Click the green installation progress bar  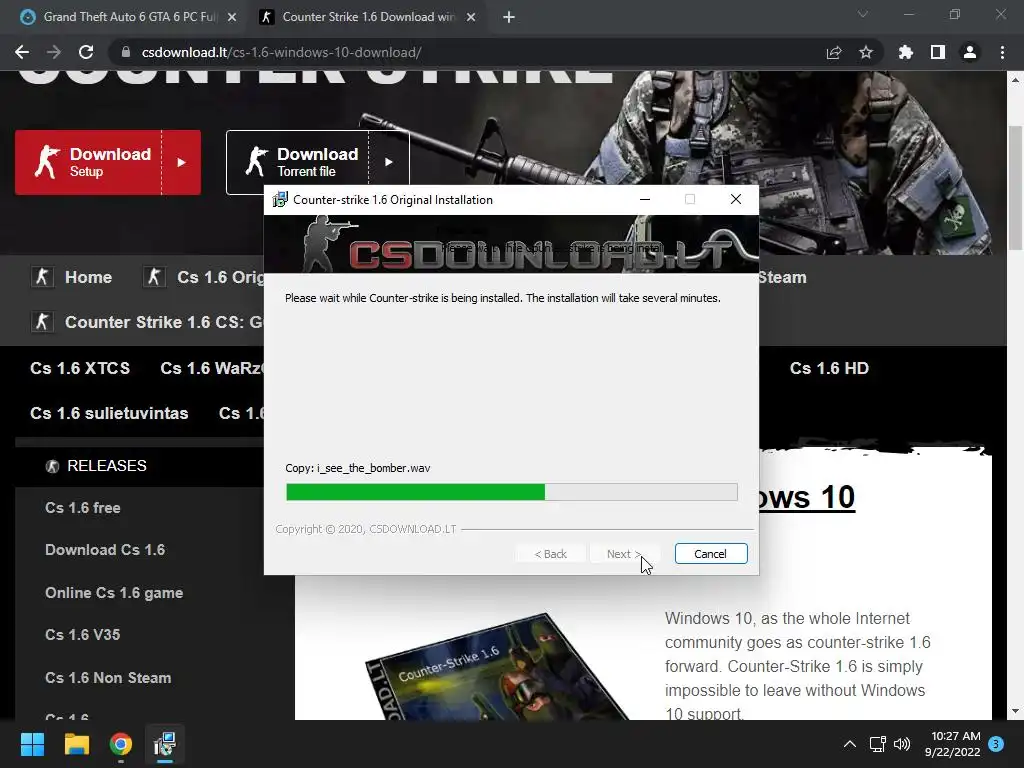pyautogui.click(x=512, y=492)
